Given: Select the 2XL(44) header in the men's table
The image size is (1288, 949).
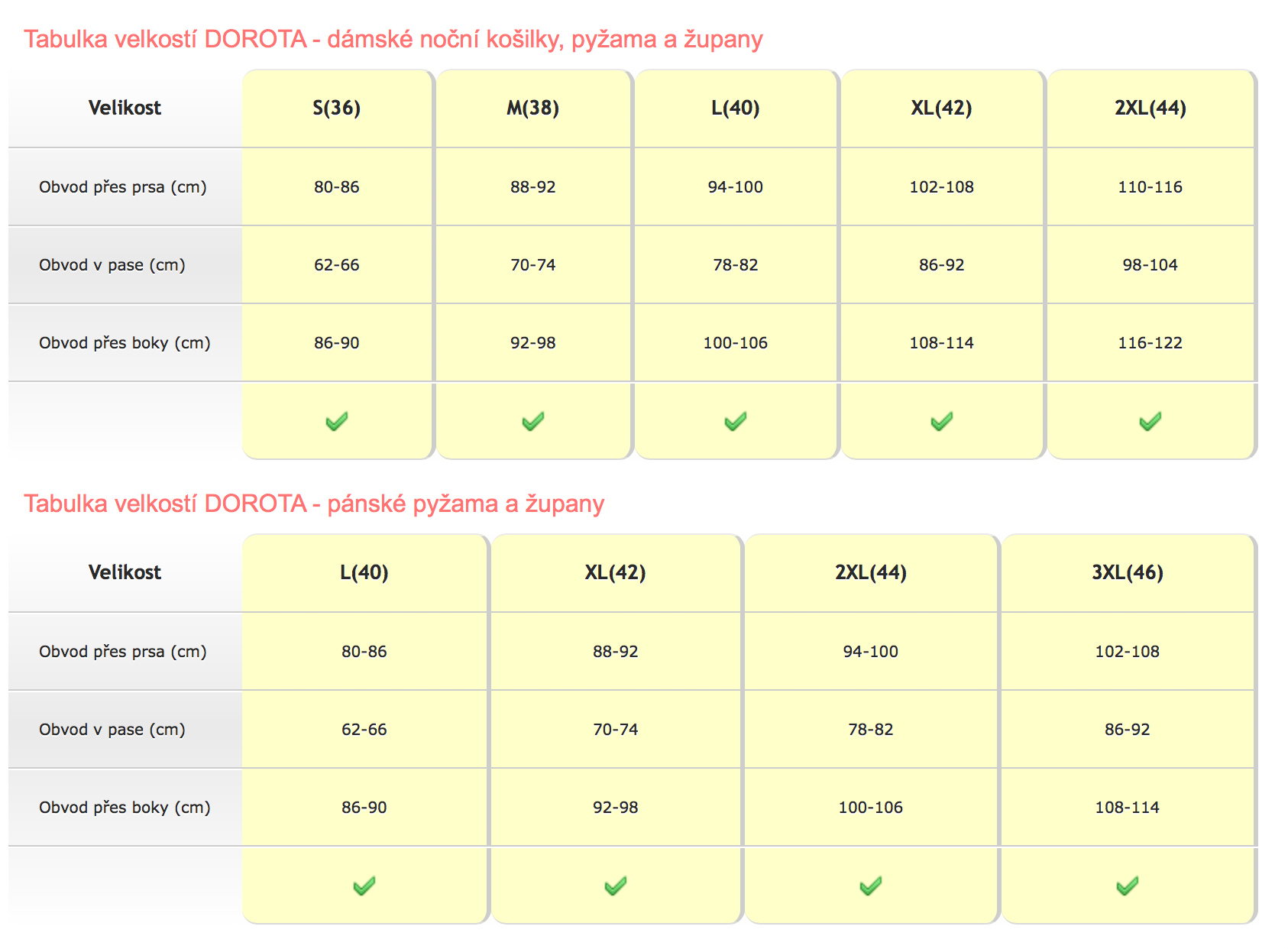Looking at the screenshot, I should (x=871, y=572).
